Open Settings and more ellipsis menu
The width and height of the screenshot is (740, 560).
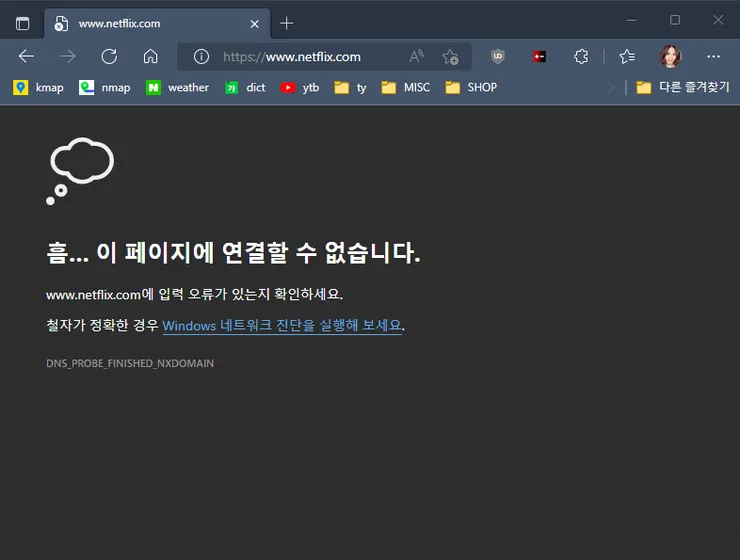click(714, 57)
